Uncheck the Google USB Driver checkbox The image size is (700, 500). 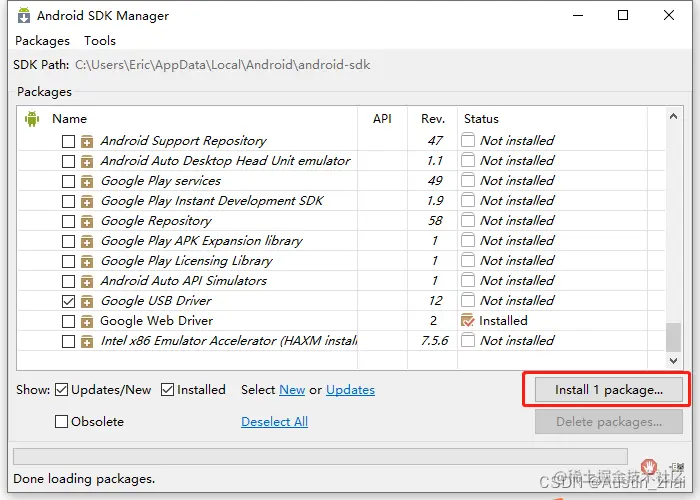pos(68,302)
